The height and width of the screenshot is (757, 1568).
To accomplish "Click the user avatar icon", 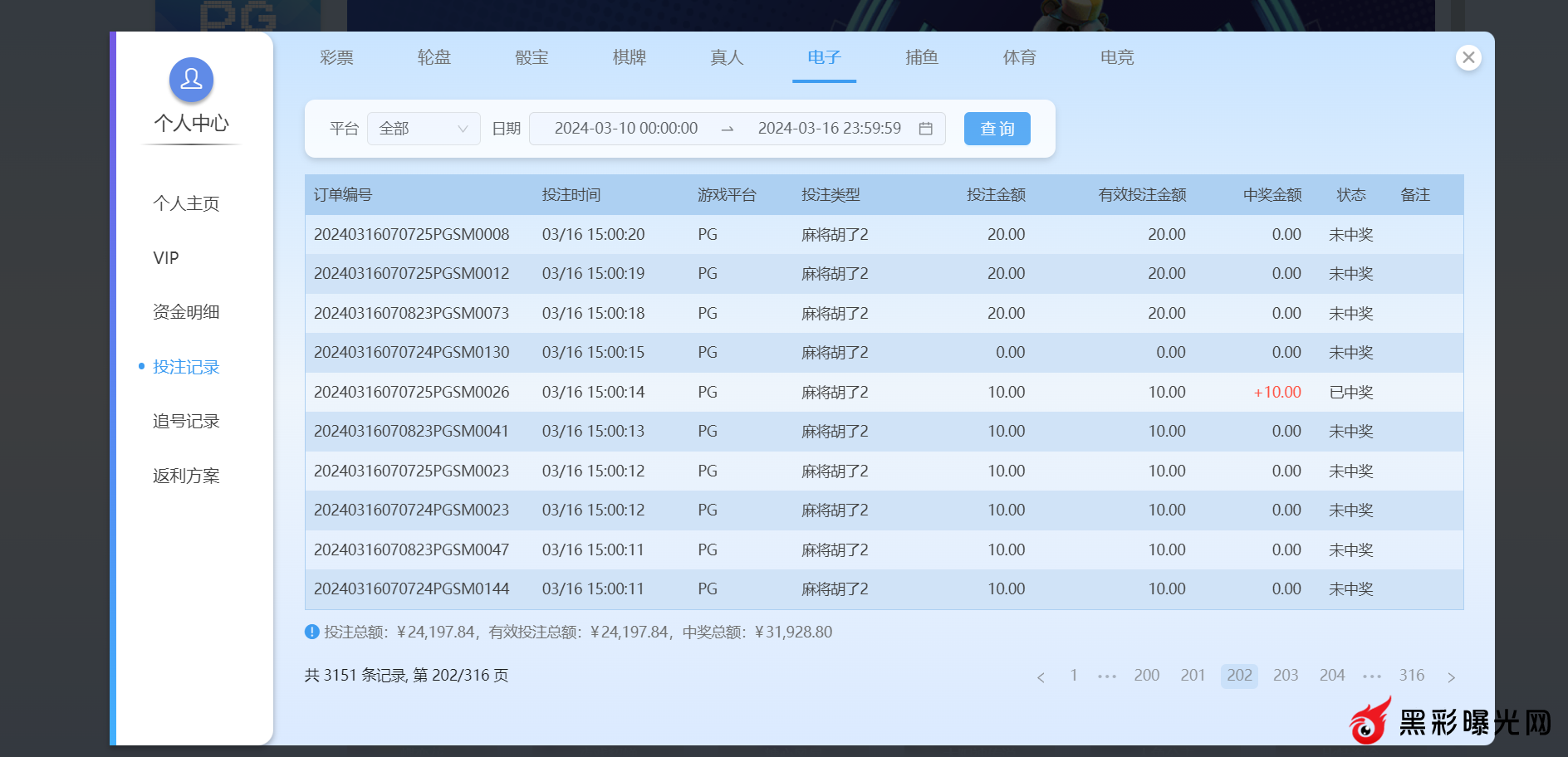I will point(191,80).
